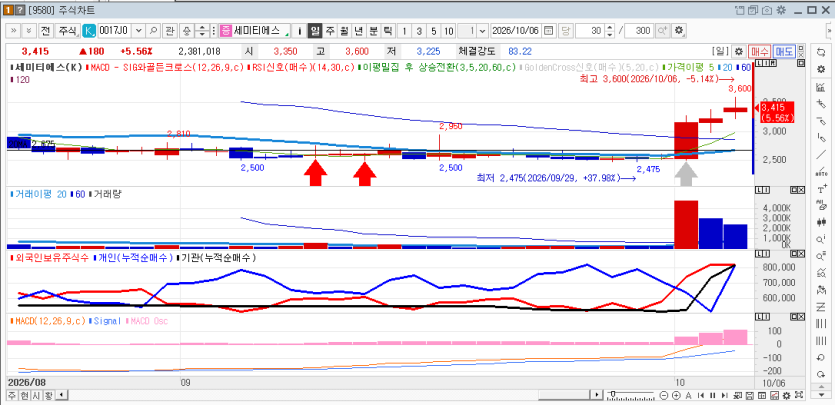Click the redo arrow in right sidebar
835x405 pixels.
821,374
